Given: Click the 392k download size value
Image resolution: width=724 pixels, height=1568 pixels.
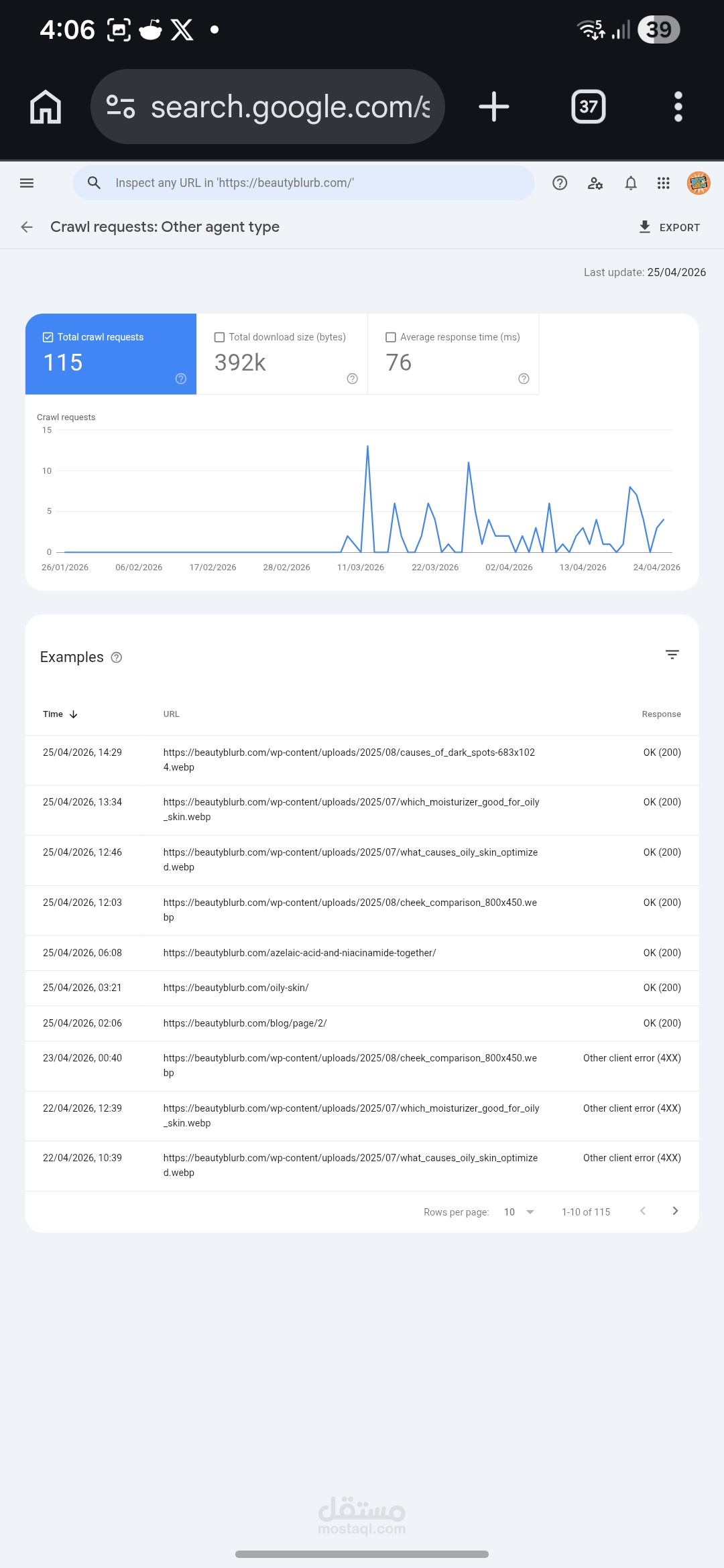Looking at the screenshot, I should [240, 363].
